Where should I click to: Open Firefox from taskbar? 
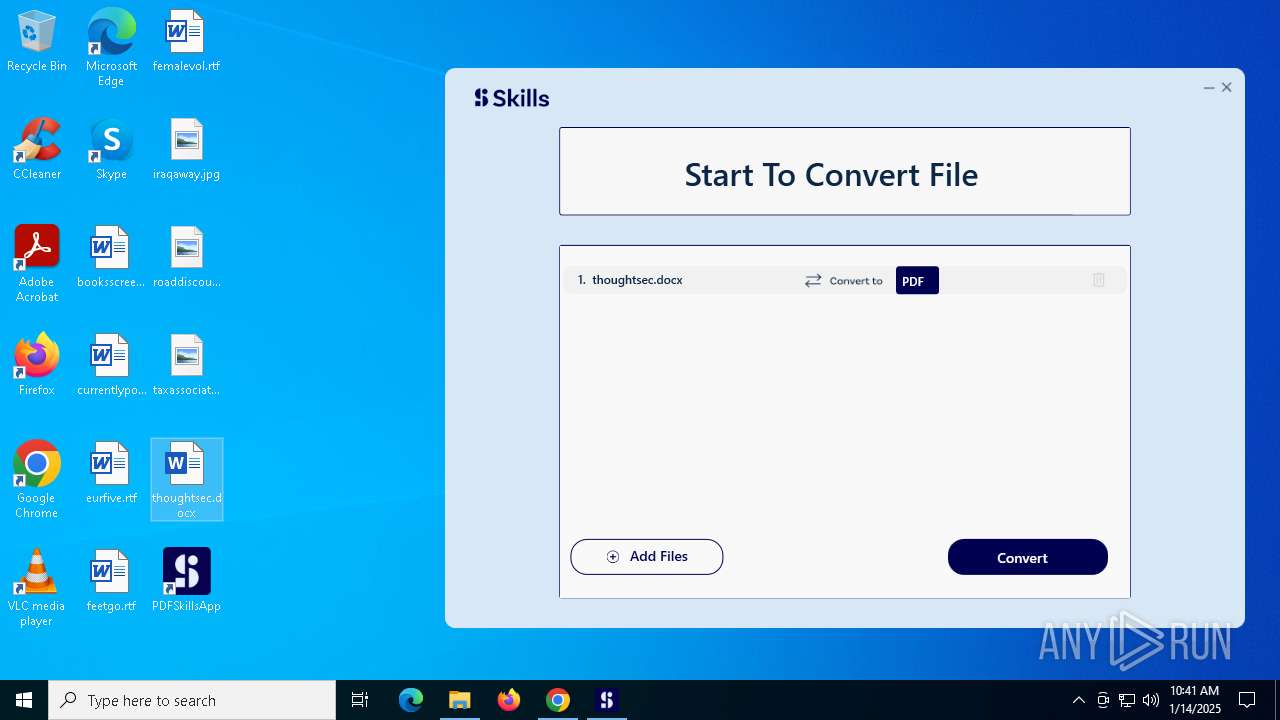coord(509,700)
